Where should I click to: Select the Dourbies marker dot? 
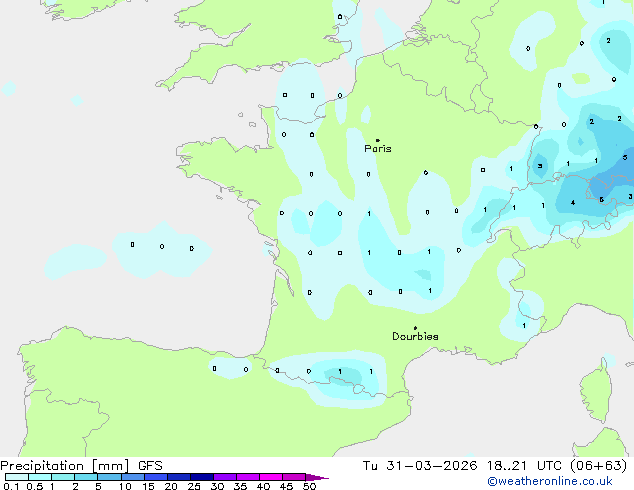415,328
